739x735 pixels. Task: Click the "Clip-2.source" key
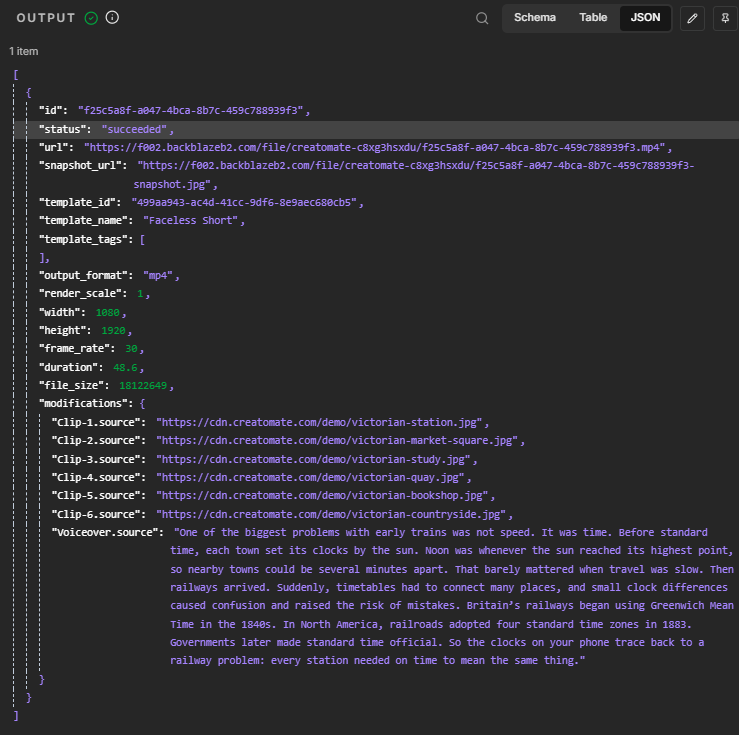click(96, 440)
